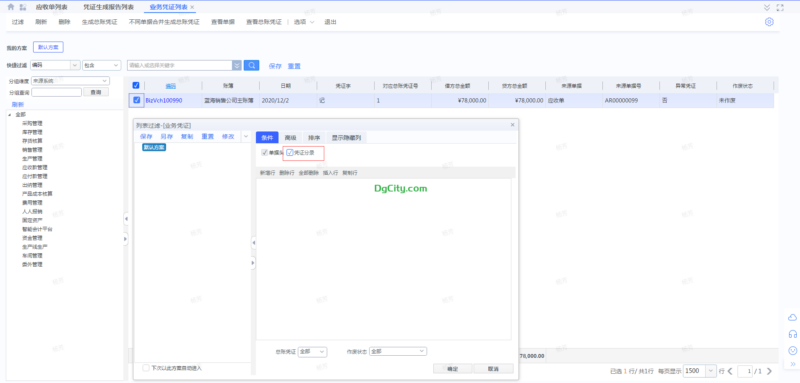
Task: Select 销售管理 in the left tree
Action: pos(32,149)
